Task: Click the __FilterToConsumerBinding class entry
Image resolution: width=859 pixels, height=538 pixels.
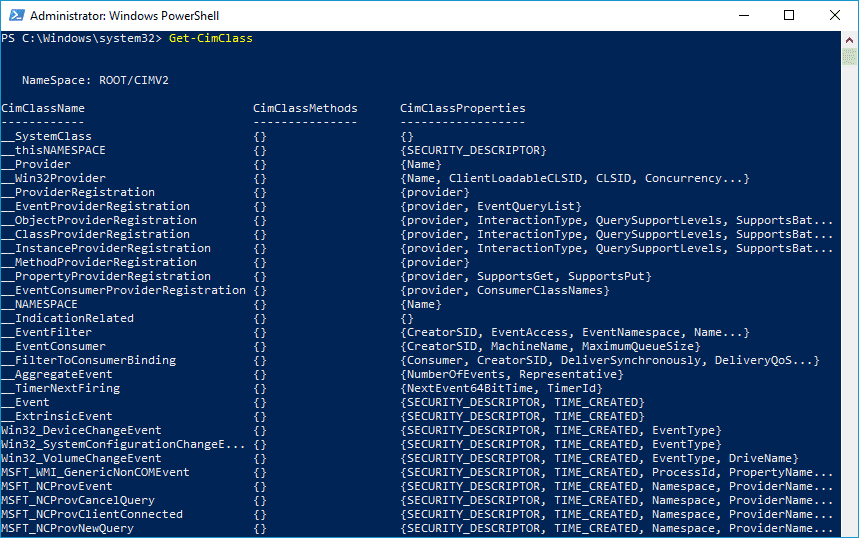Action: 89,360
